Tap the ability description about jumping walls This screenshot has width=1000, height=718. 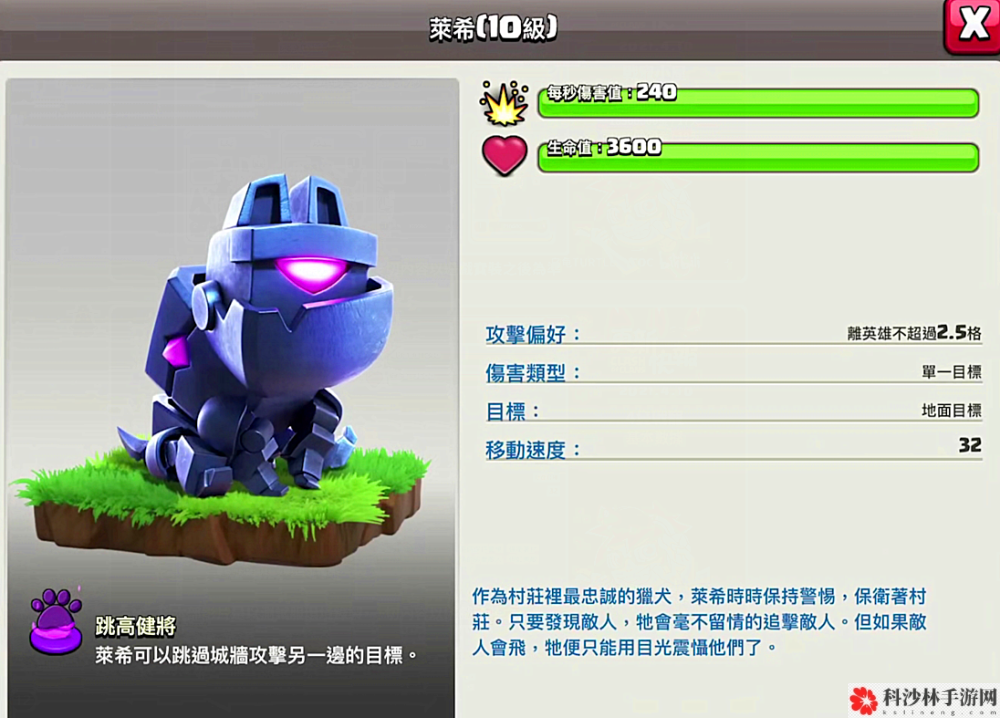click(256, 655)
